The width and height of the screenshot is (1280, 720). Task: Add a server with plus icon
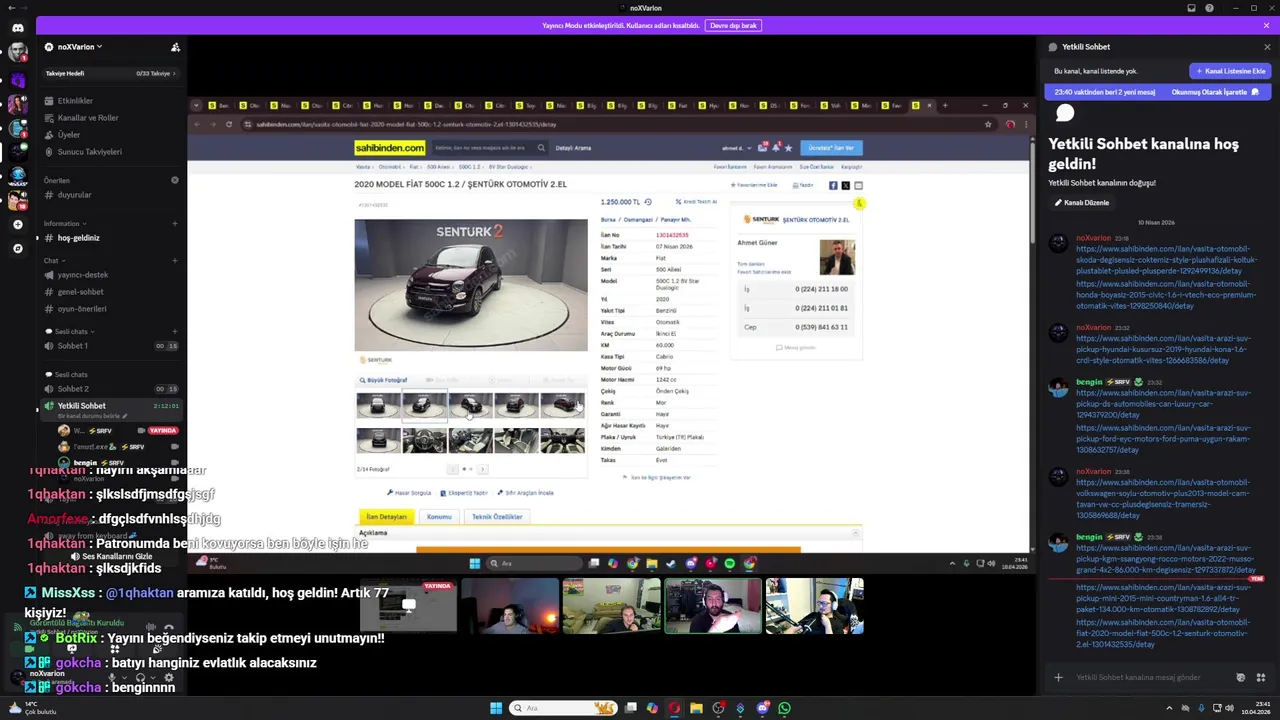(x=17, y=225)
